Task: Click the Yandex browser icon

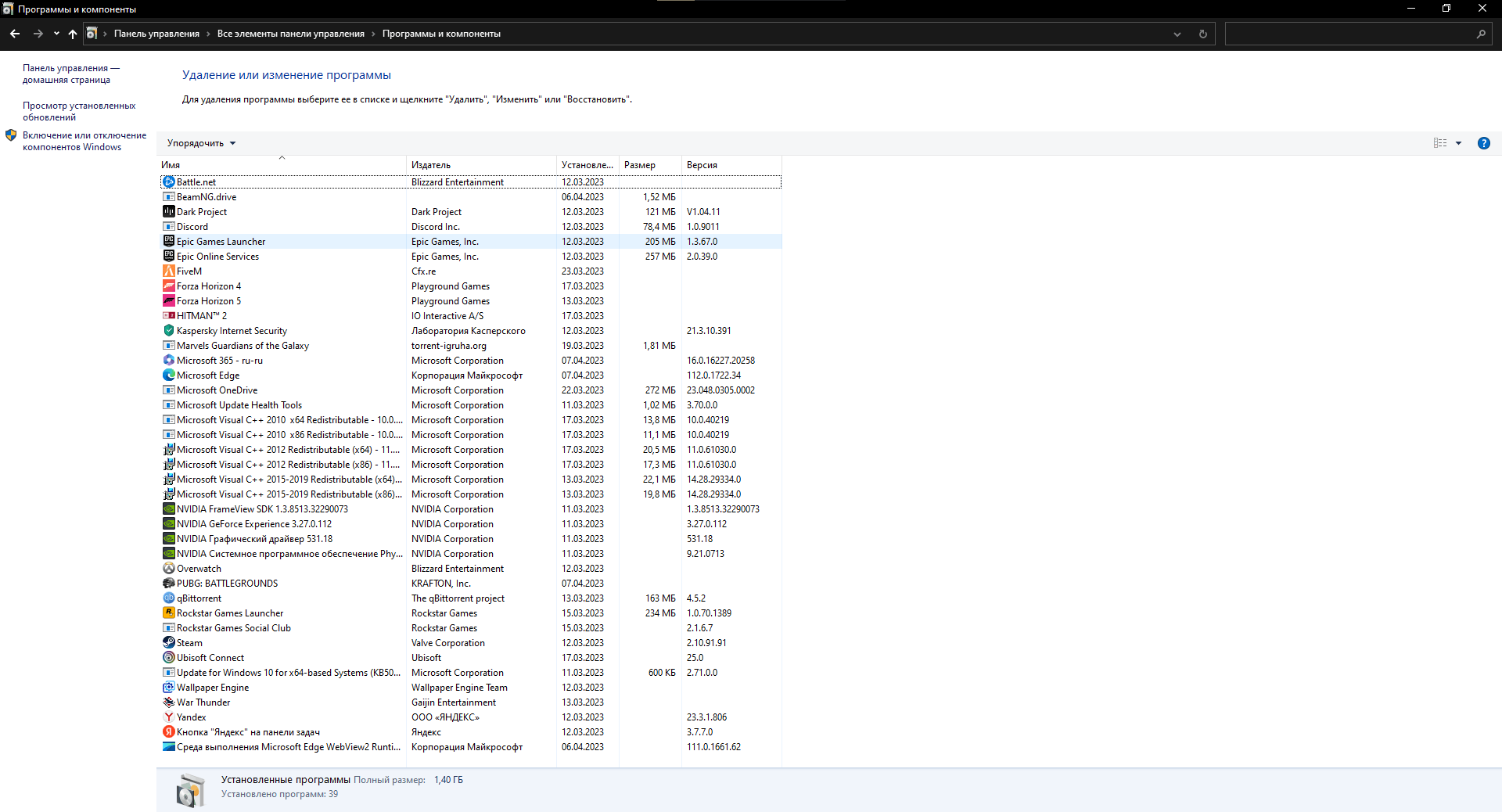Action: (x=168, y=717)
